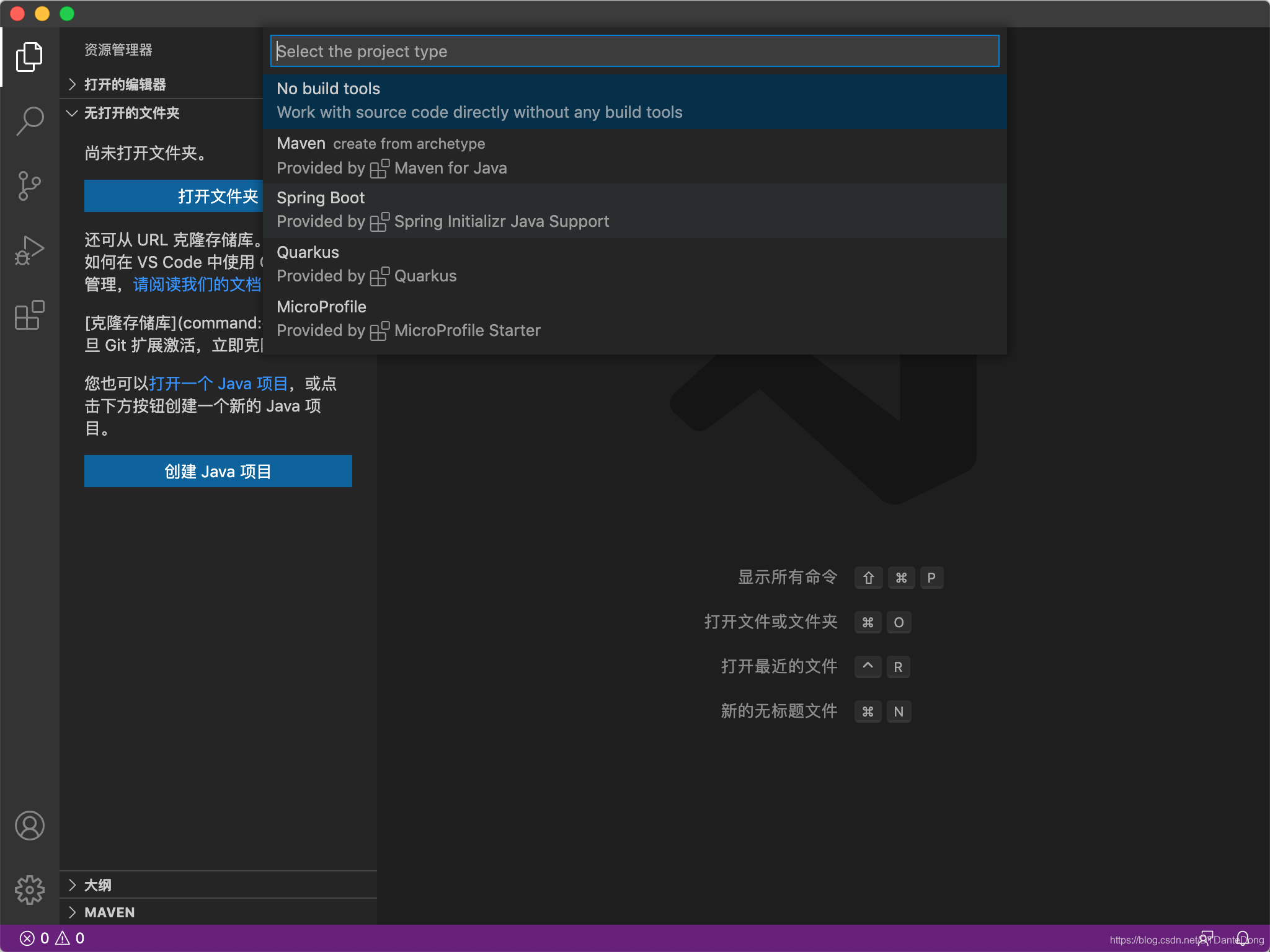Image resolution: width=1270 pixels, height=952 pixels.
Task: Click the 创建 Java 项目 button
Action: click(218, 471)
